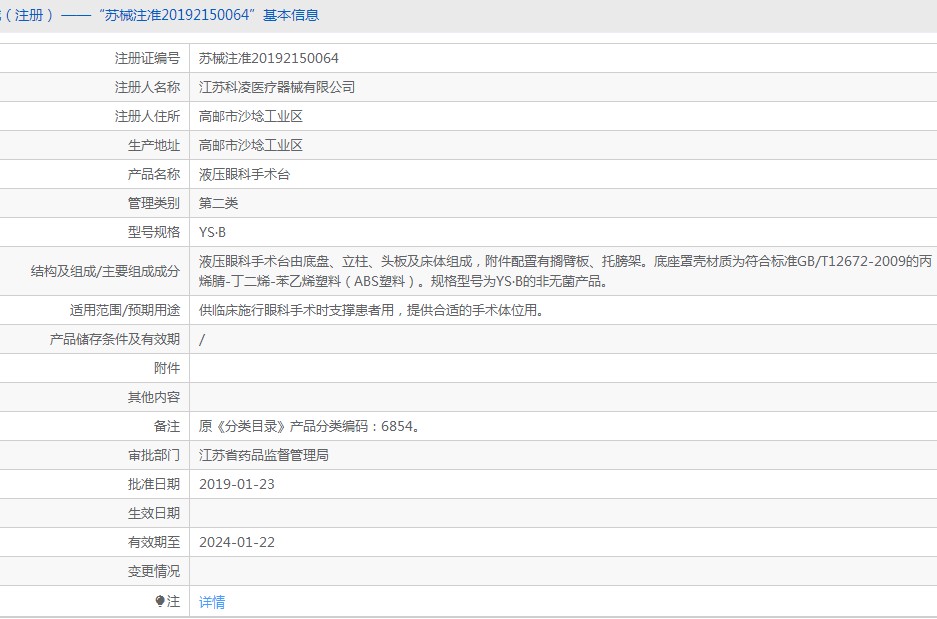Select 江苏省药品监督管理局
937x619 pixels.
click(x=264, y=455)
